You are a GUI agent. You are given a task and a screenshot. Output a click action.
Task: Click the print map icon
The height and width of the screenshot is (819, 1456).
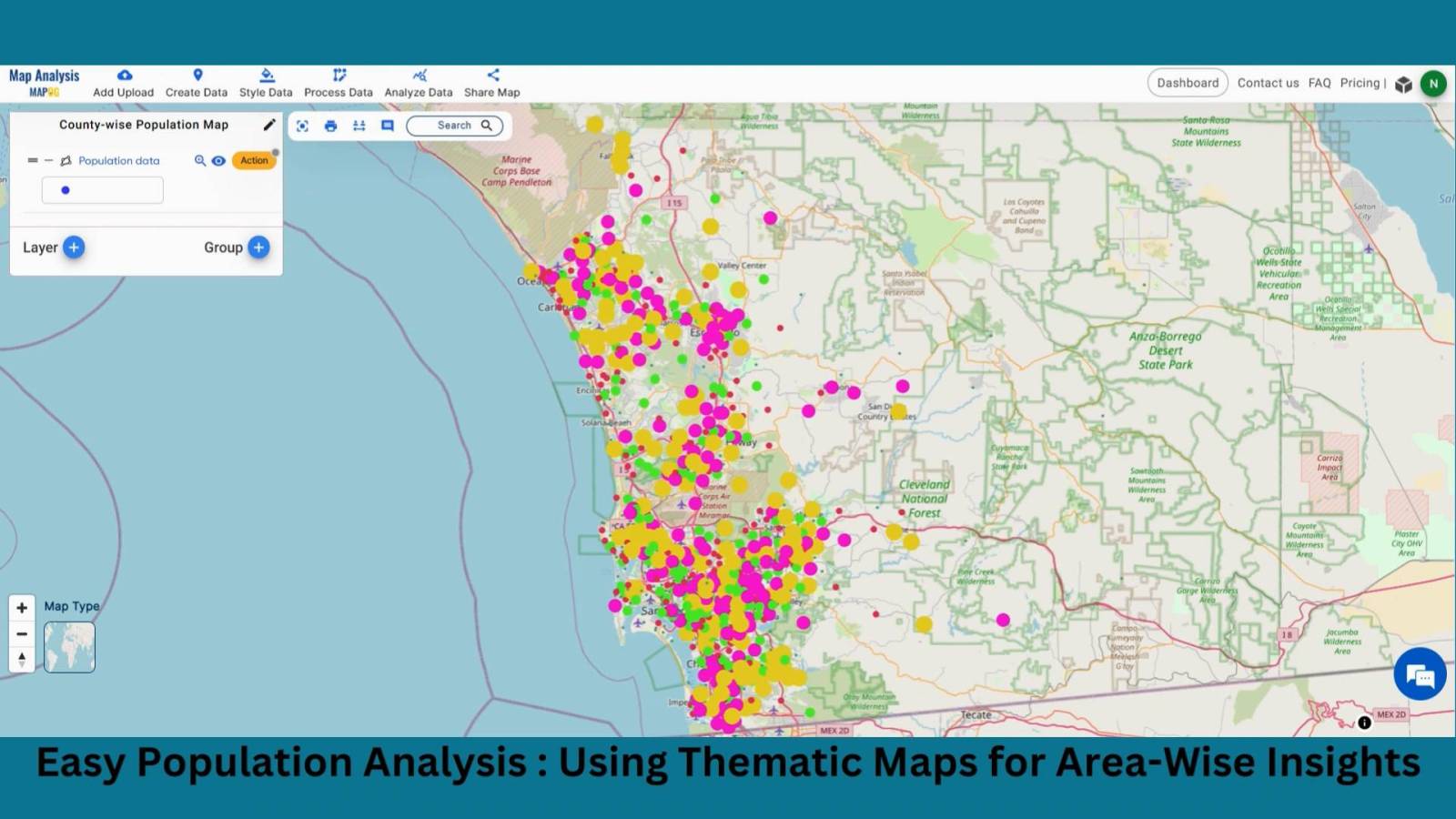[x=329, y=126]
